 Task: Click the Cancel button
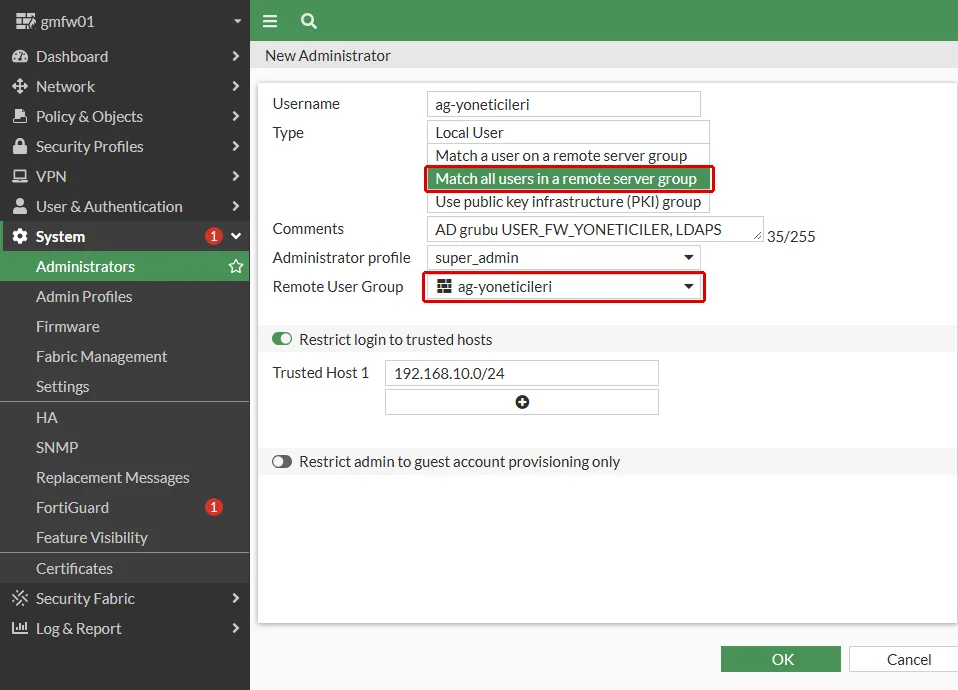[905, 659]
